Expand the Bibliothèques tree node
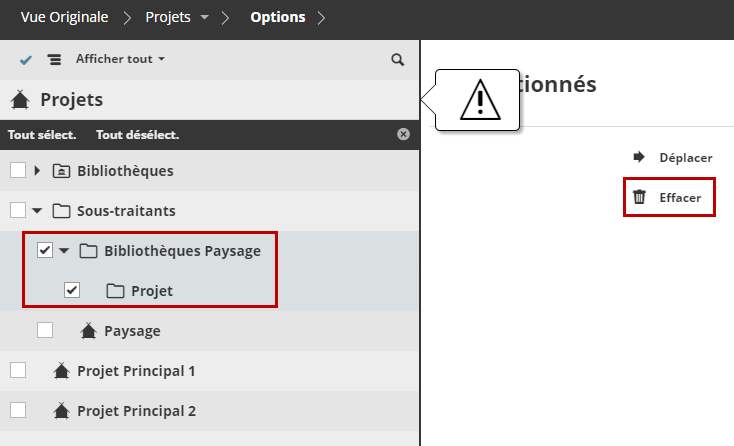 [37, 170]
